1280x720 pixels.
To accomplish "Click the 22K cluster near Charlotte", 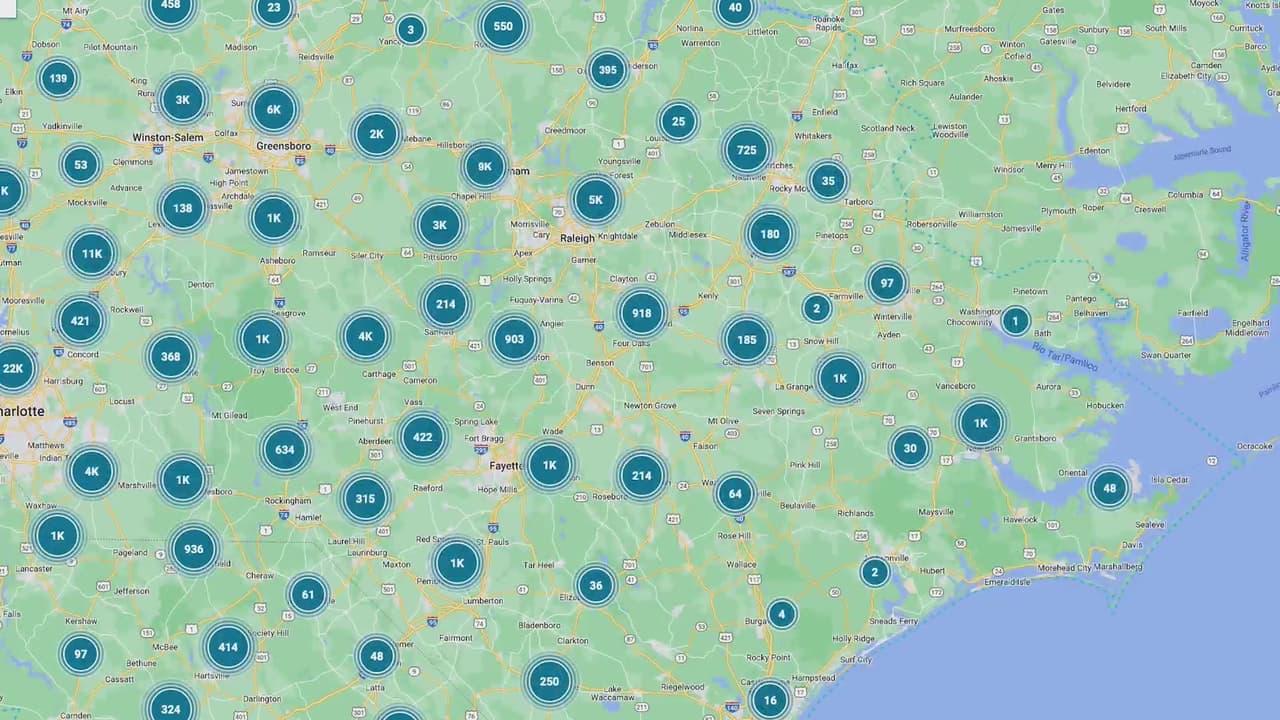I will click(14, 368).
